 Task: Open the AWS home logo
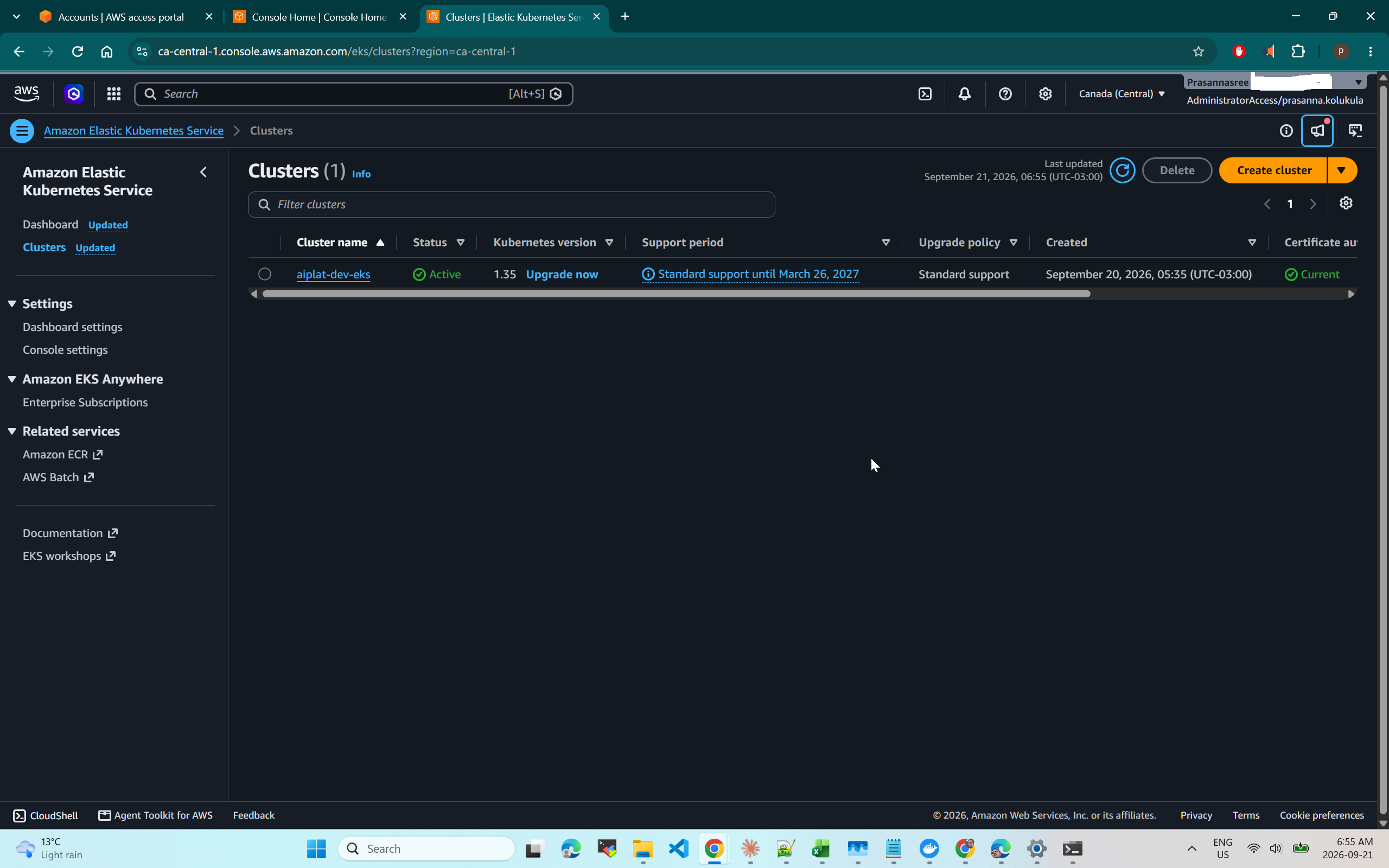point(27,93)
